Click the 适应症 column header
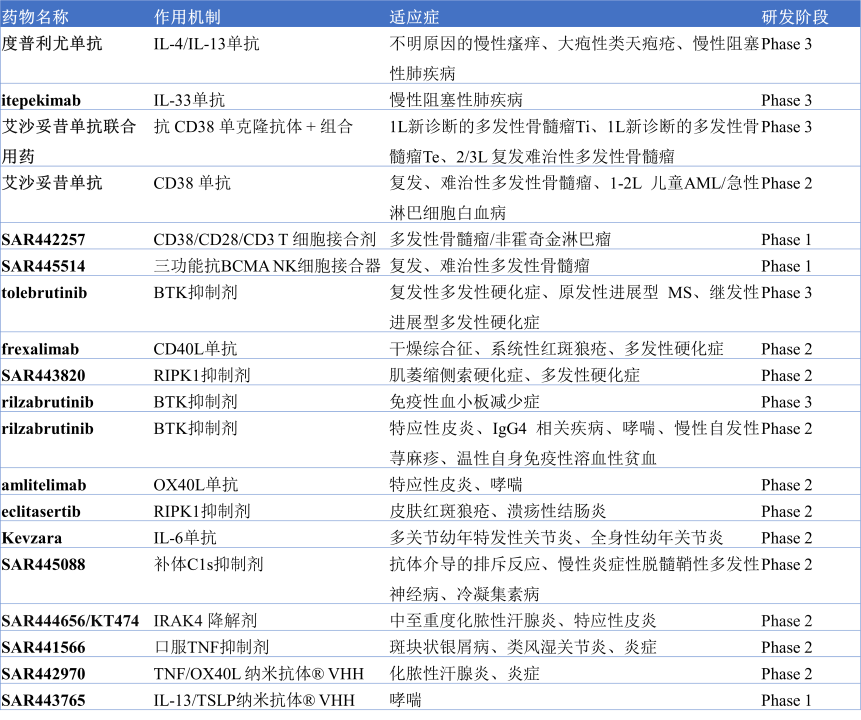The image size is (861, 720). [x=414, y=17]
